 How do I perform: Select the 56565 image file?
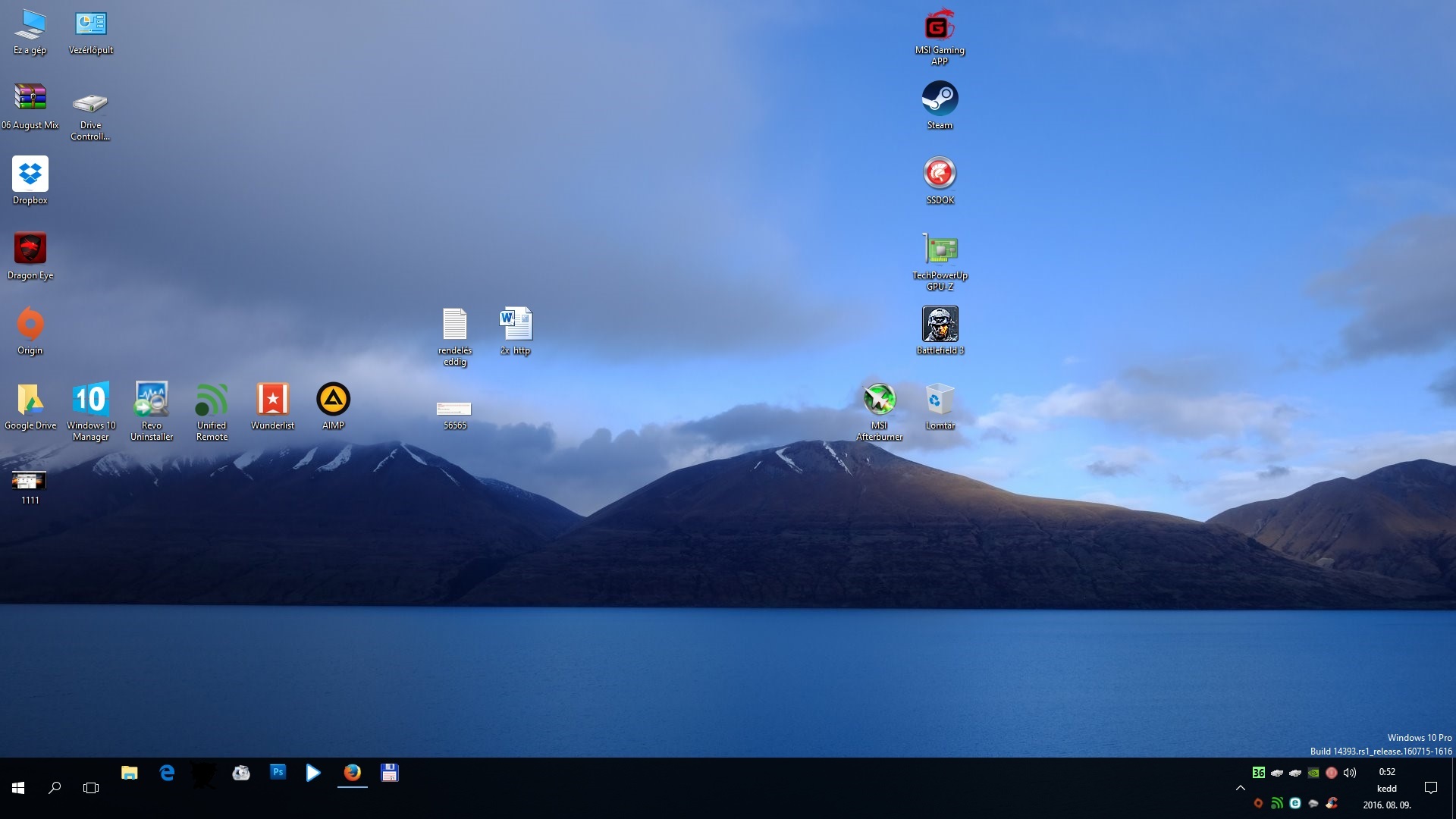click(x=455, y=416)
